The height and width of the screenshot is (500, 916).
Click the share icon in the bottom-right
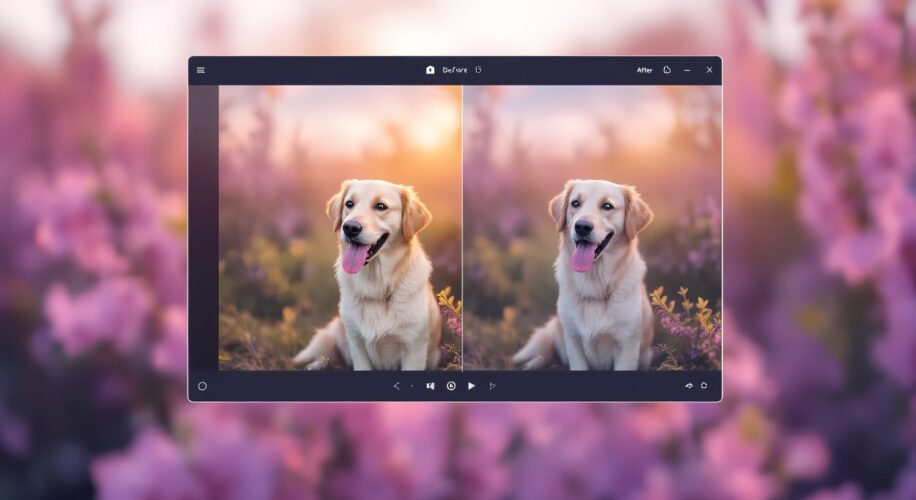coord(688,386)
